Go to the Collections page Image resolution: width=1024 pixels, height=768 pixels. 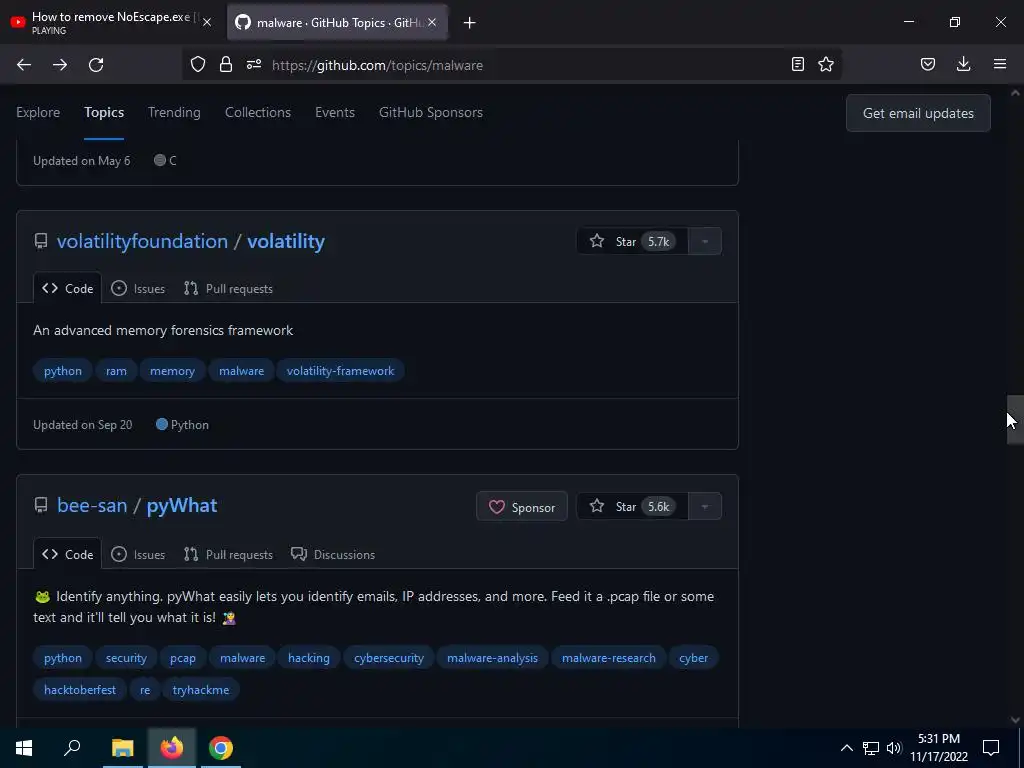tap(258, 112)
